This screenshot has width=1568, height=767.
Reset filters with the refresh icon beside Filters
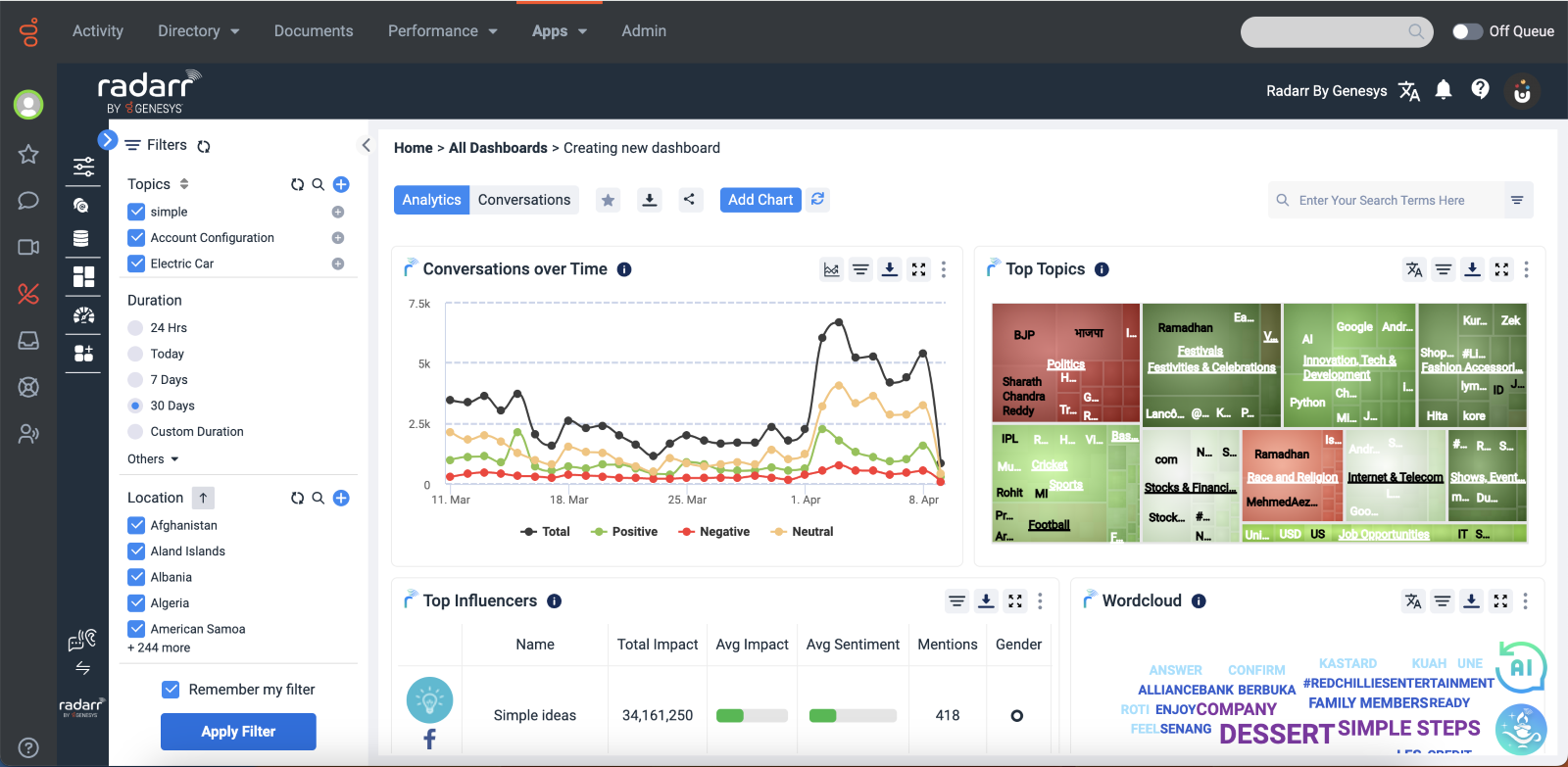pos(204,146)
